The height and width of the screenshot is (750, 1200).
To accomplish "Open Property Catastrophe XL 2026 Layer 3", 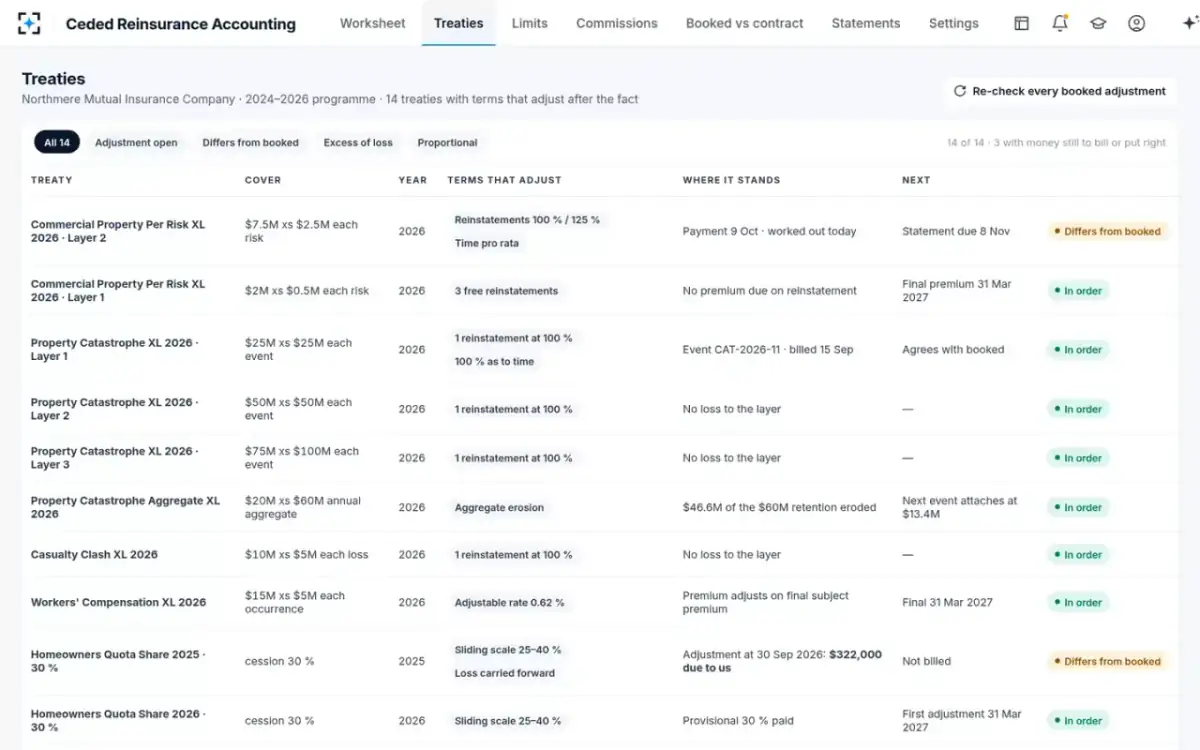I will coord(115,457).
